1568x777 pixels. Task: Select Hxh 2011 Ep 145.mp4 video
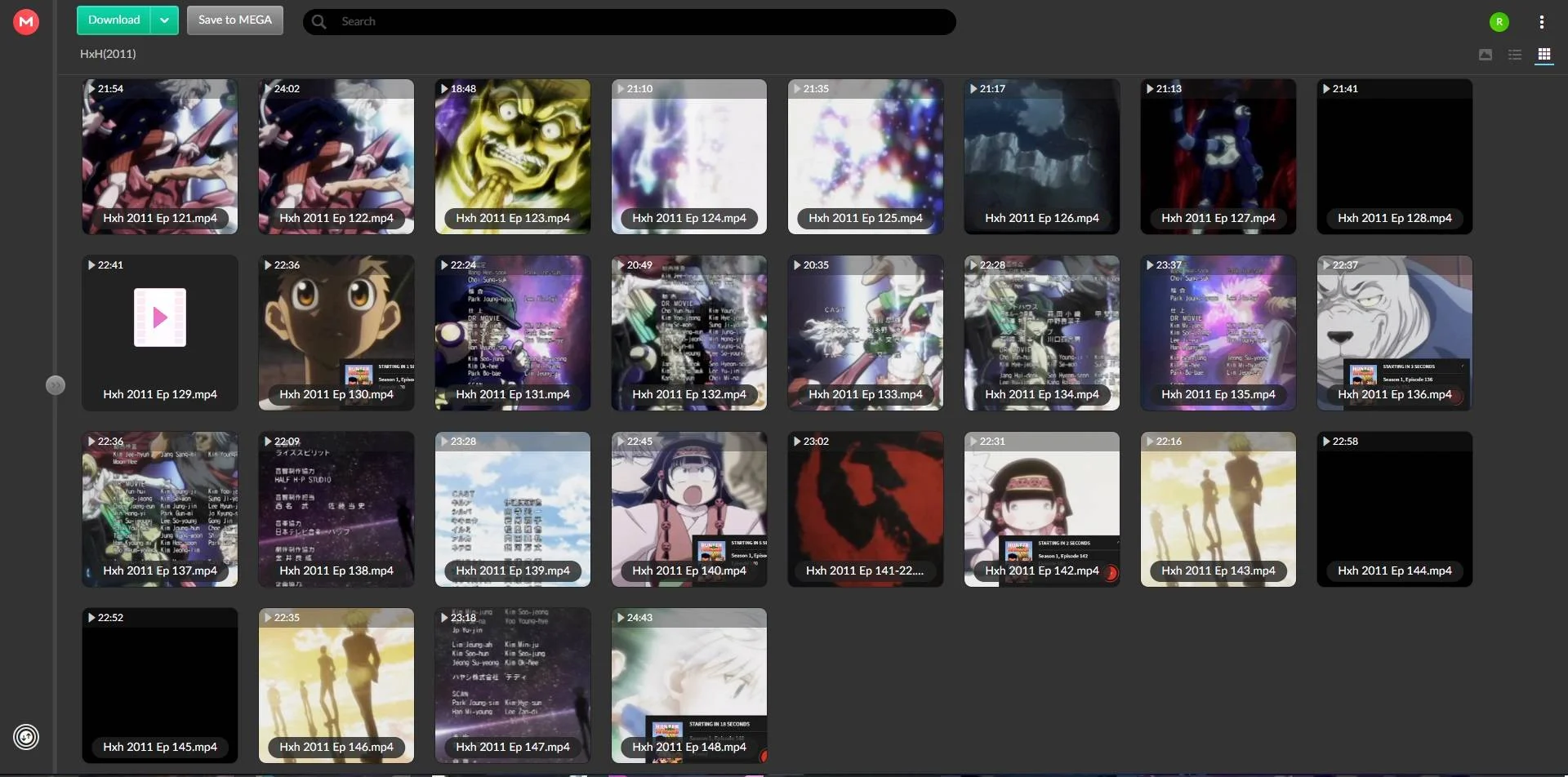coord(160,686)
